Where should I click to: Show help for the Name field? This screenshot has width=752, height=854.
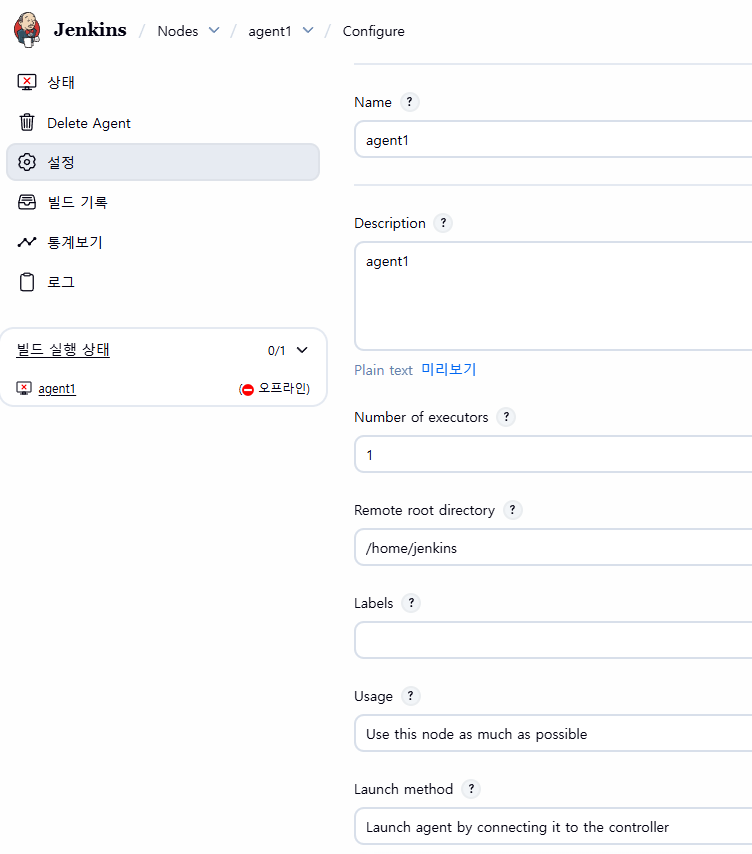tap(409, 102)
